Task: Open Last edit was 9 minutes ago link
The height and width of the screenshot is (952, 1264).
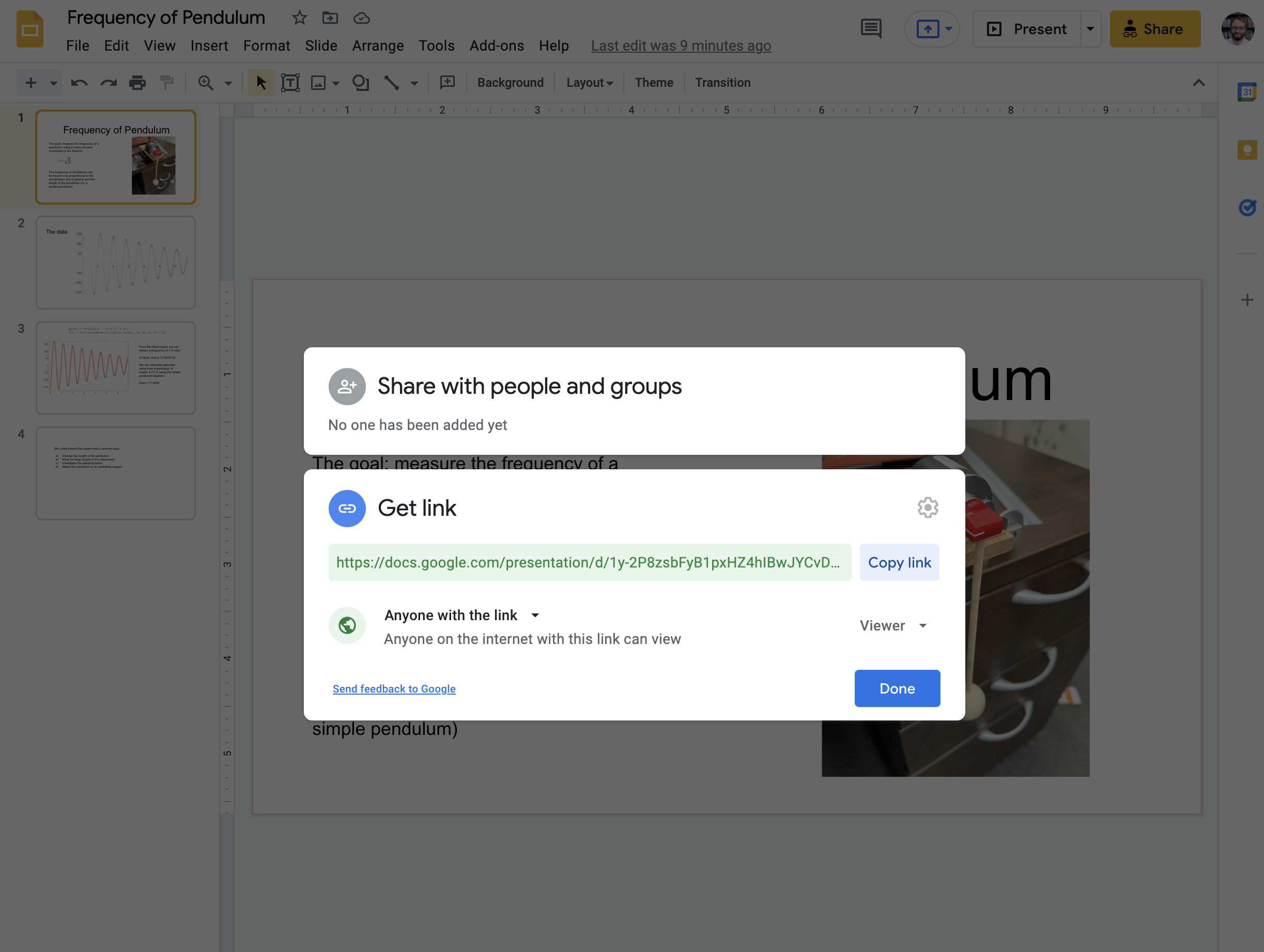Action: [x=681, y=45]
